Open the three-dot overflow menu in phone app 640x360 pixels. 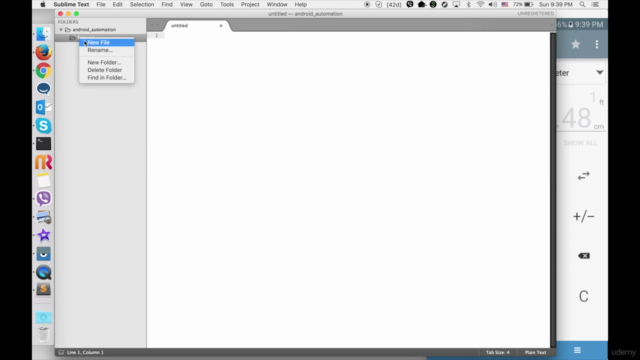click(597, 44)
